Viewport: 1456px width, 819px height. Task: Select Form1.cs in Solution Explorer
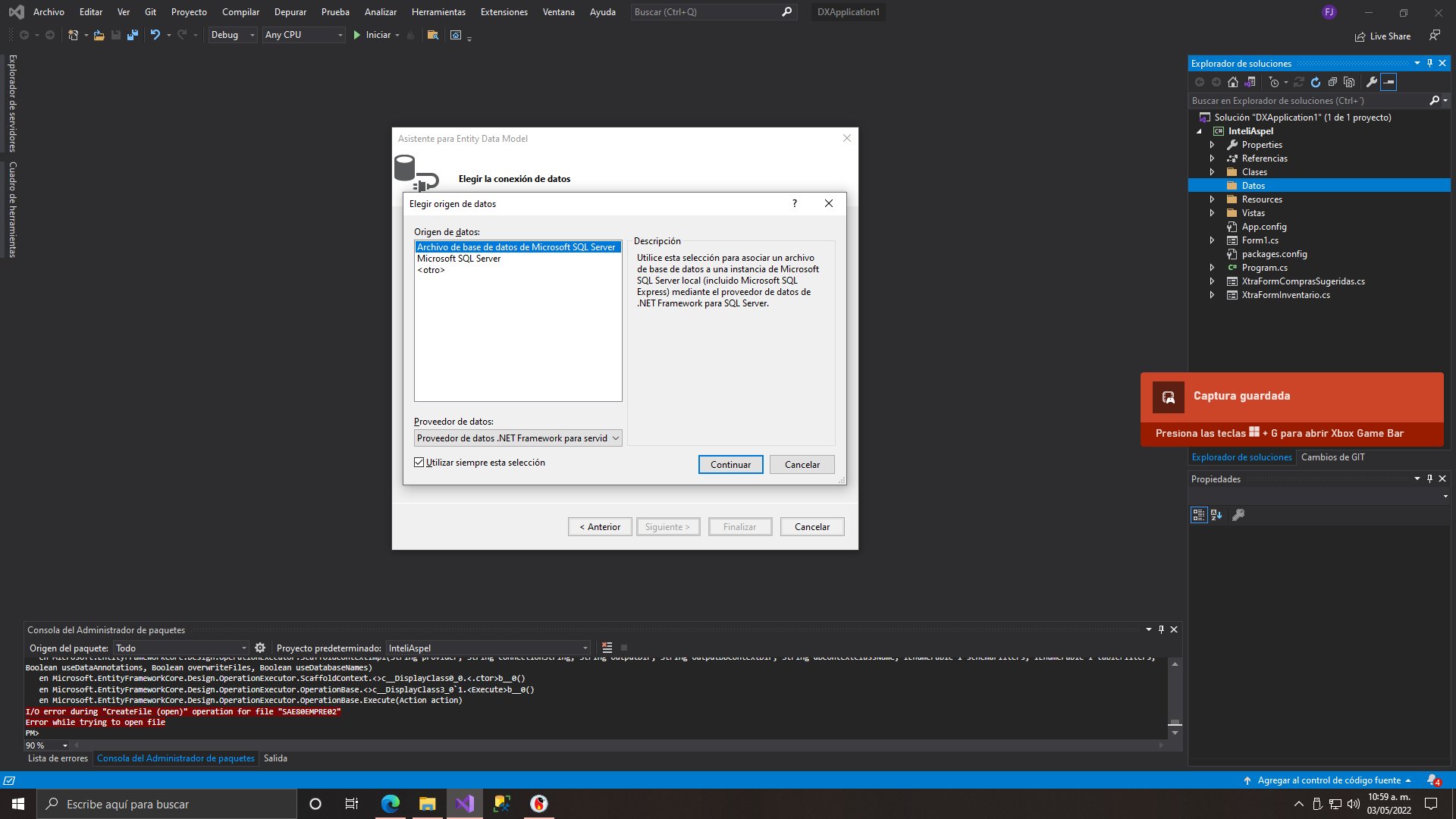pyautogui.click(x=1260, y=240)
